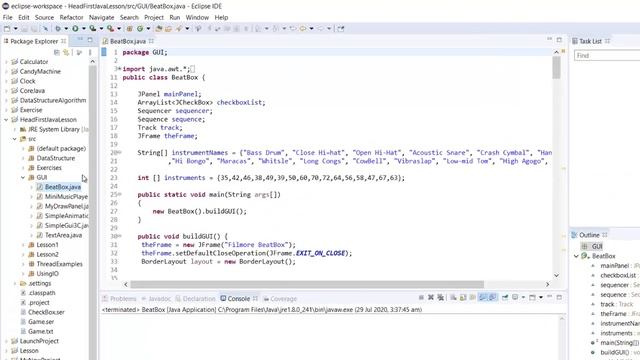
Task: Terminate the running console process
Action: [421, 298]
